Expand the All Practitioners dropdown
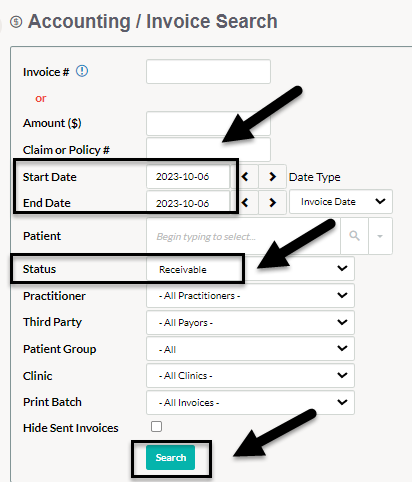The width and height of the screenshot is (412, 482). (250, 295)
